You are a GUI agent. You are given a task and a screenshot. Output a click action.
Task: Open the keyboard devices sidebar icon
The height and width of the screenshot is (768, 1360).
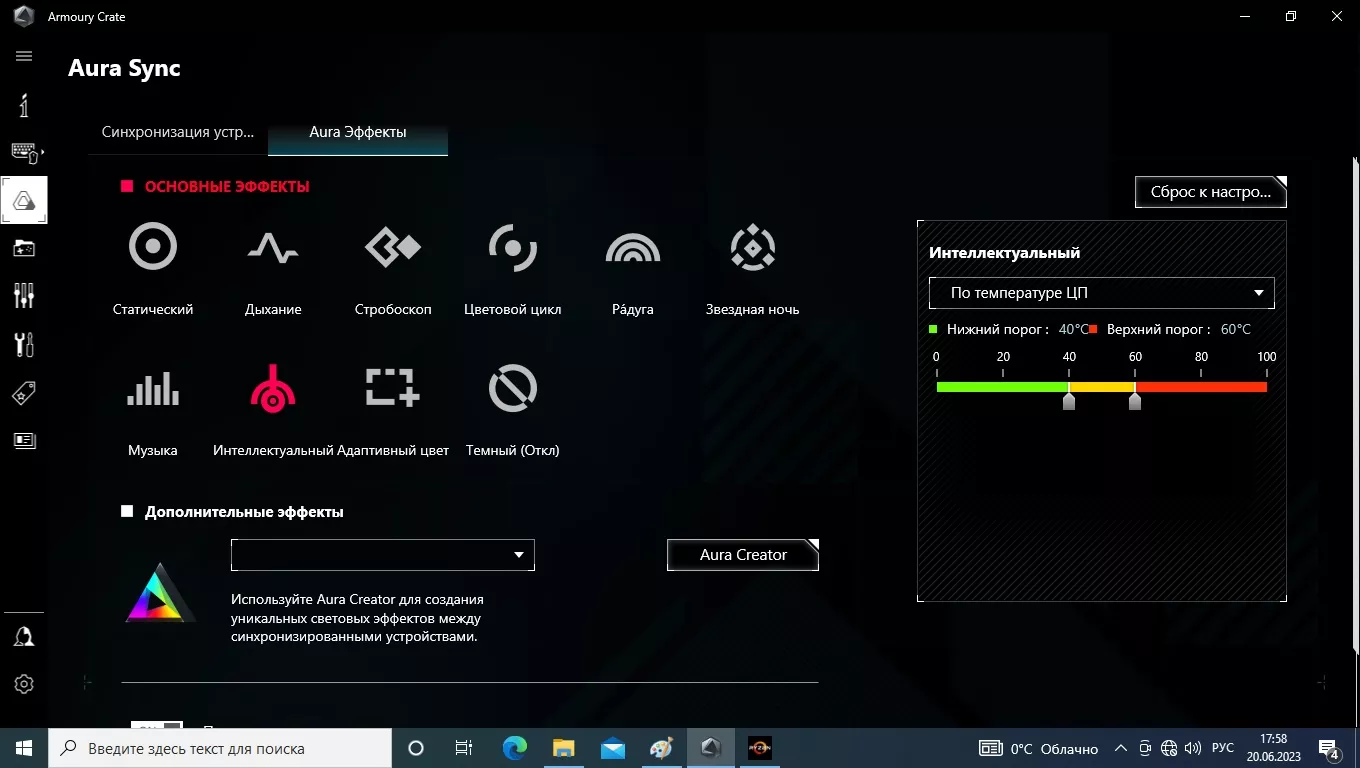[24, 152]
